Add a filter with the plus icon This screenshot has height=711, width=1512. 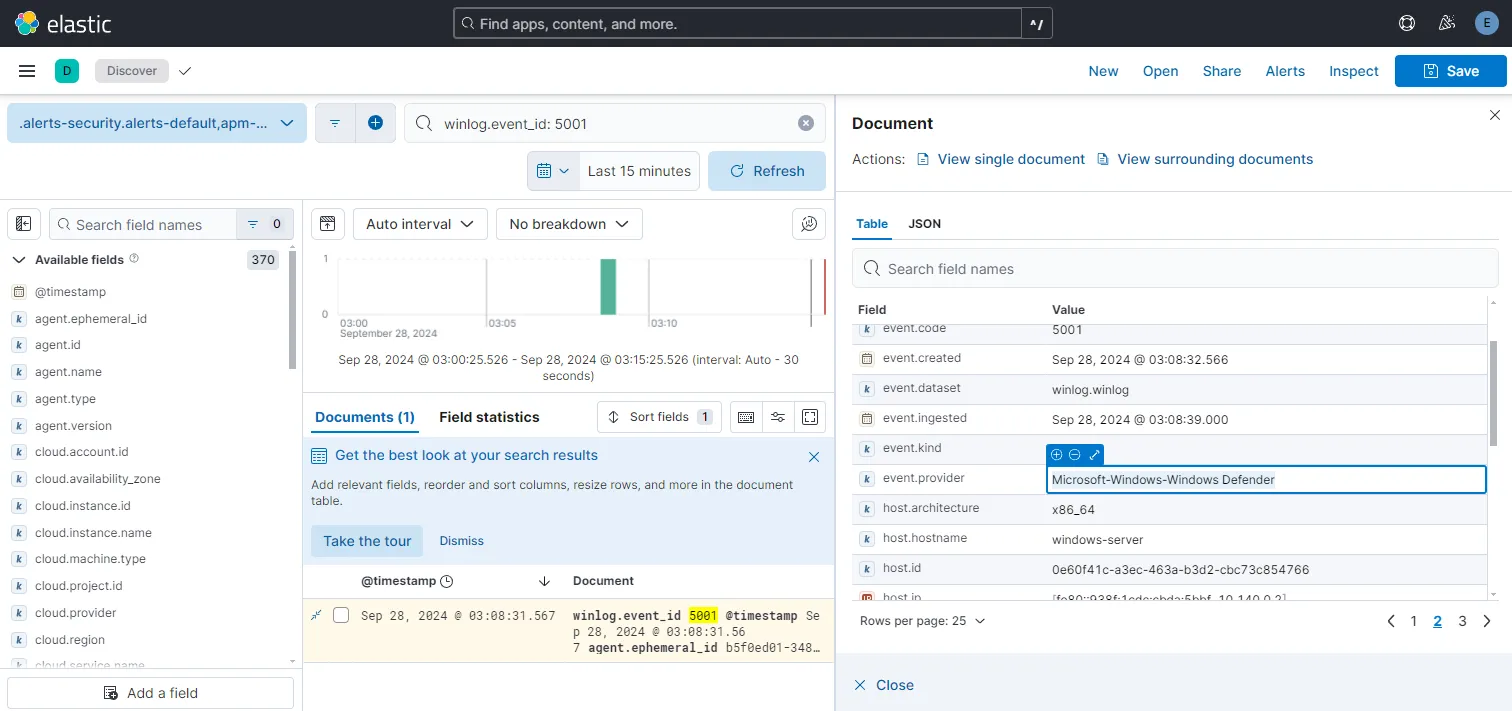point(375,123)
